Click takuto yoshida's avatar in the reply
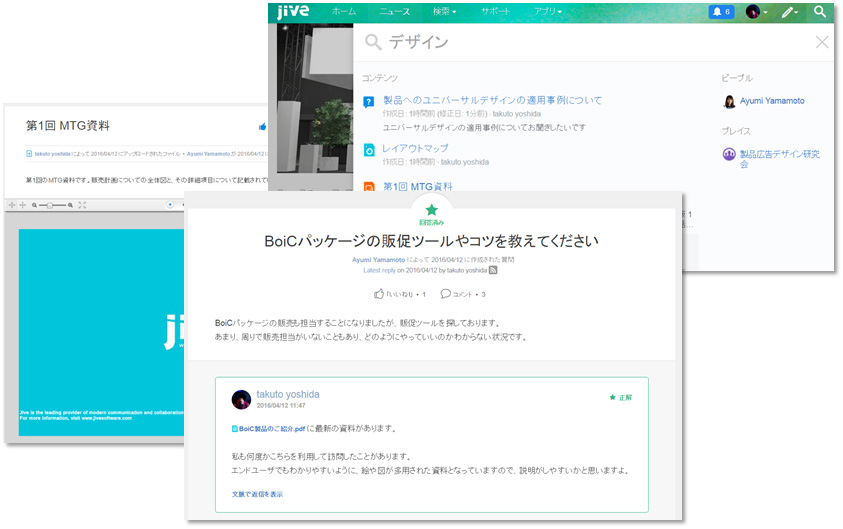The height and width of the screenshot is (529, 843). [x=241, y=399]
